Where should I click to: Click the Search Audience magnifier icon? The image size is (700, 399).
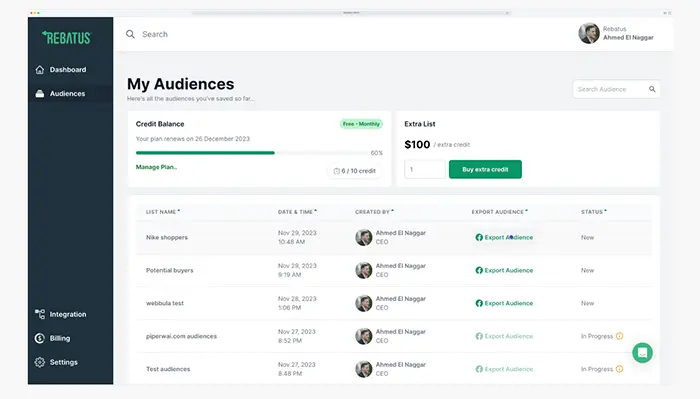pyautogui.click(x=652, y=89)
